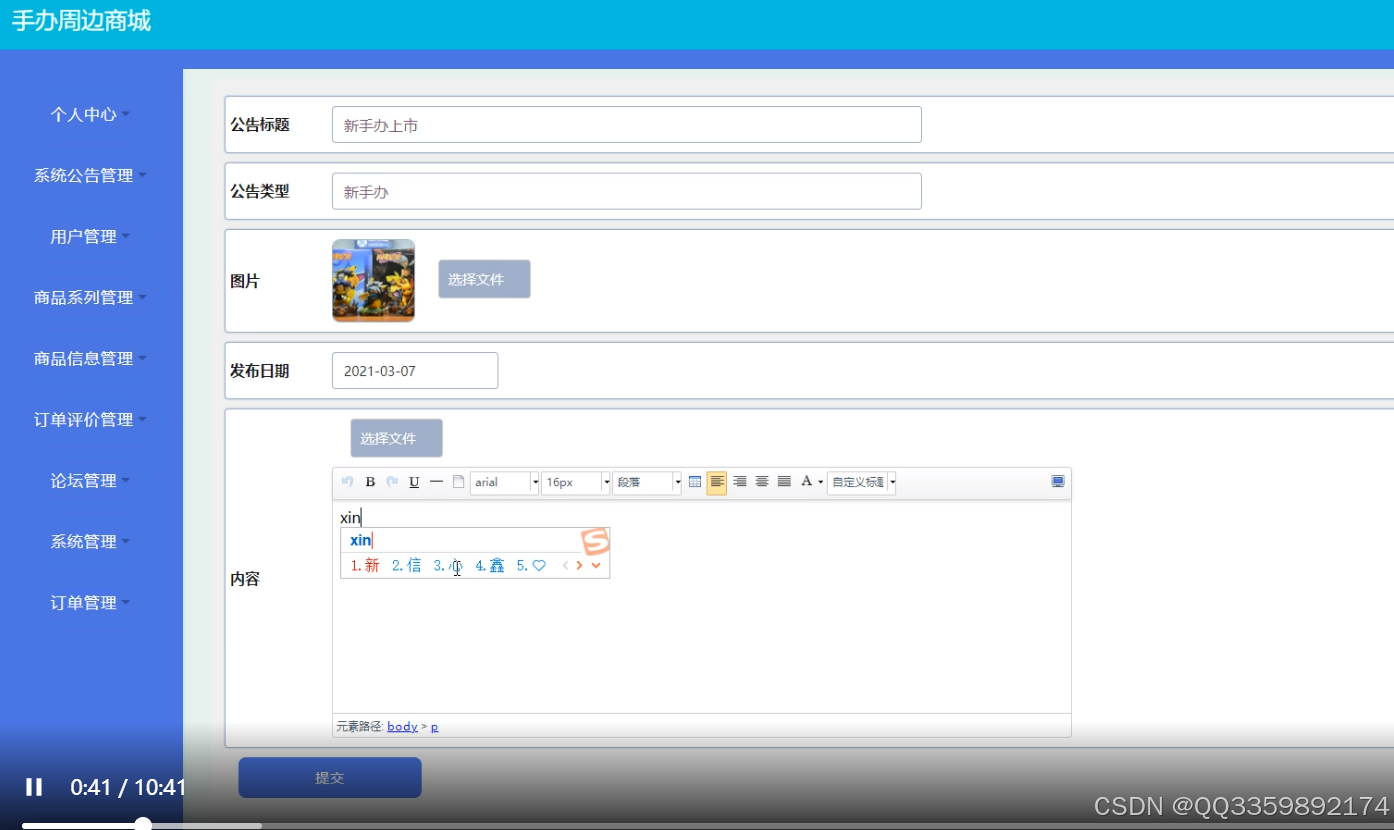
Task: Click the 提交 submit button
Action: tap(330, 777)
